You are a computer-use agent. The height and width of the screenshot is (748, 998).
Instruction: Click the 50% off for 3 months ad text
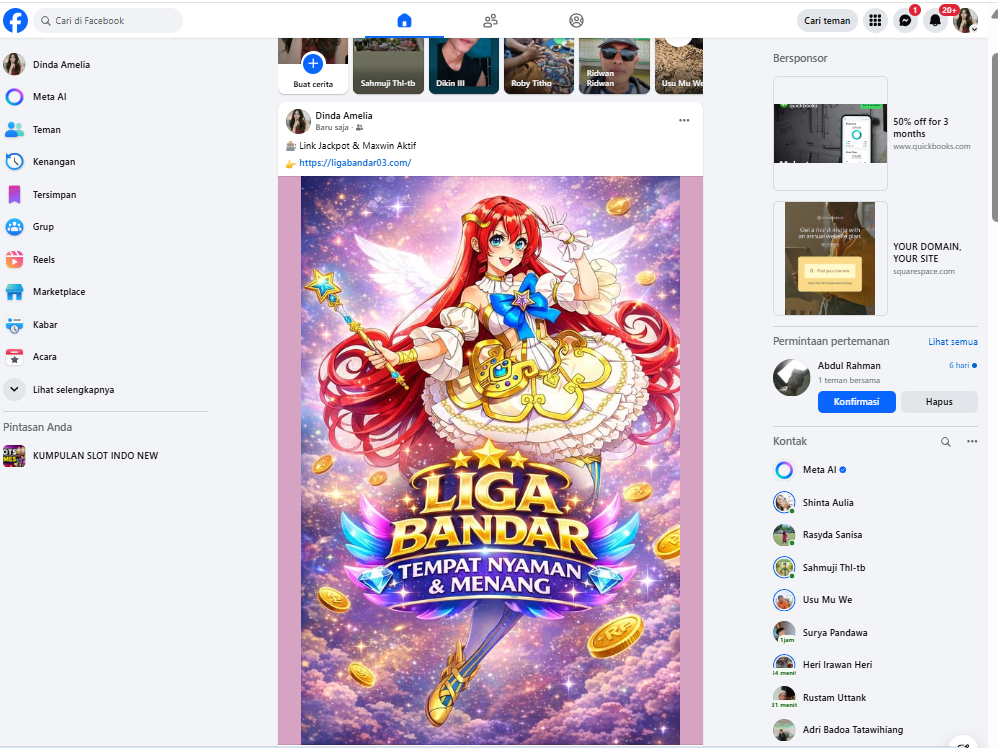920,127
